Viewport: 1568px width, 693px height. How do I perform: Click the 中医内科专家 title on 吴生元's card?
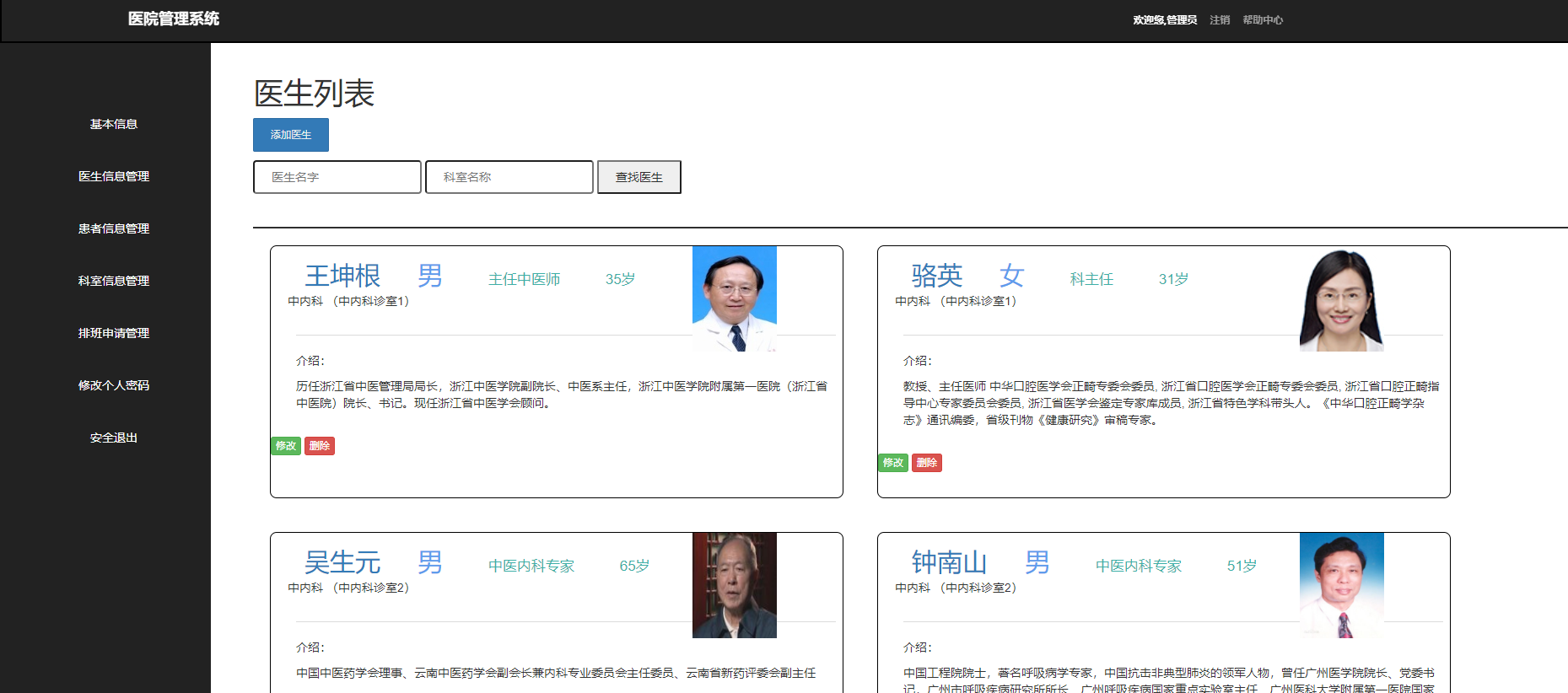tap(531, 566)
